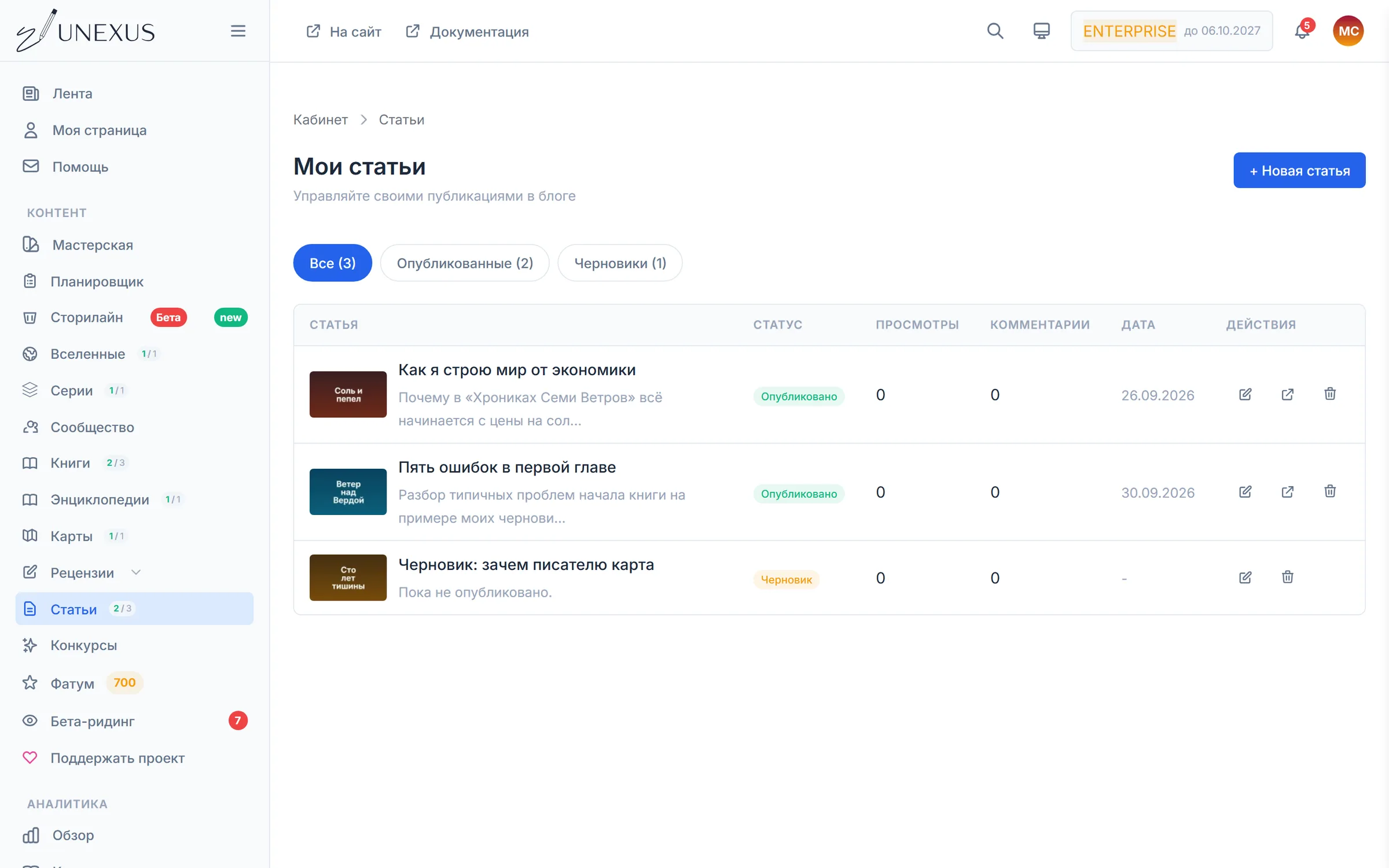Open Сторилайн beta item in sidebar

134,317
